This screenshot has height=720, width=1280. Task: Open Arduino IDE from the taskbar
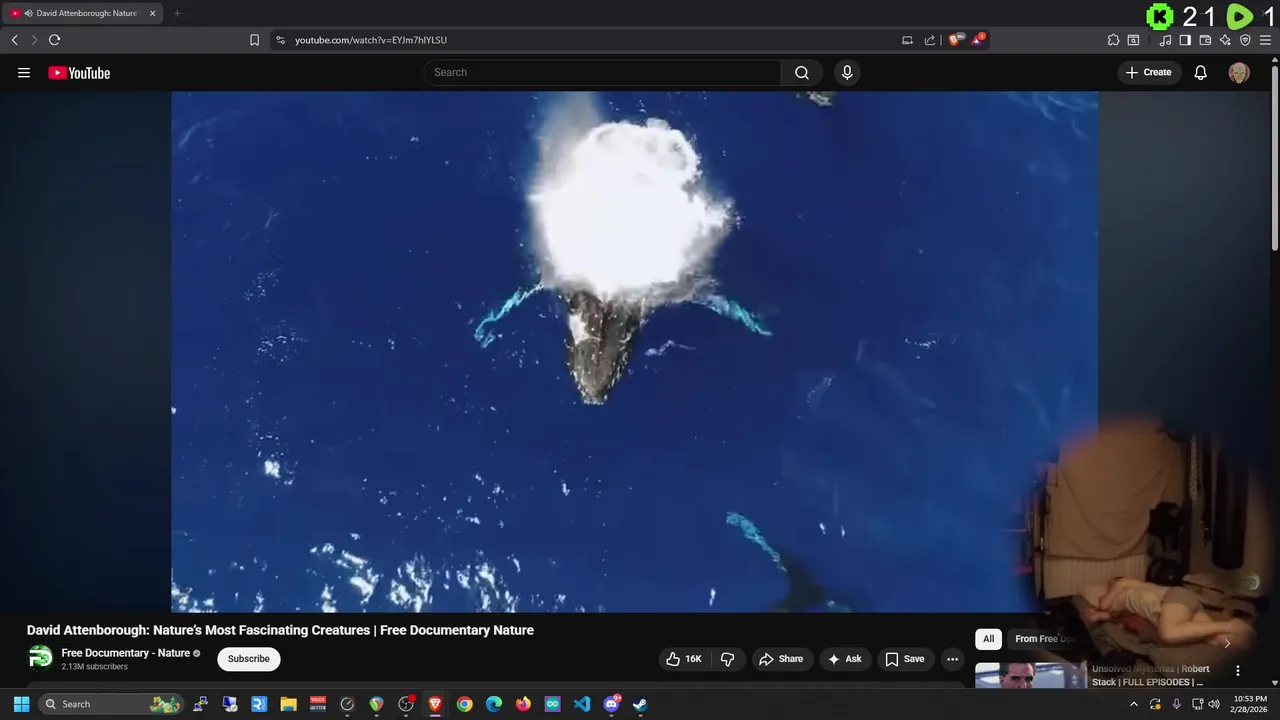tap(552, 704)
